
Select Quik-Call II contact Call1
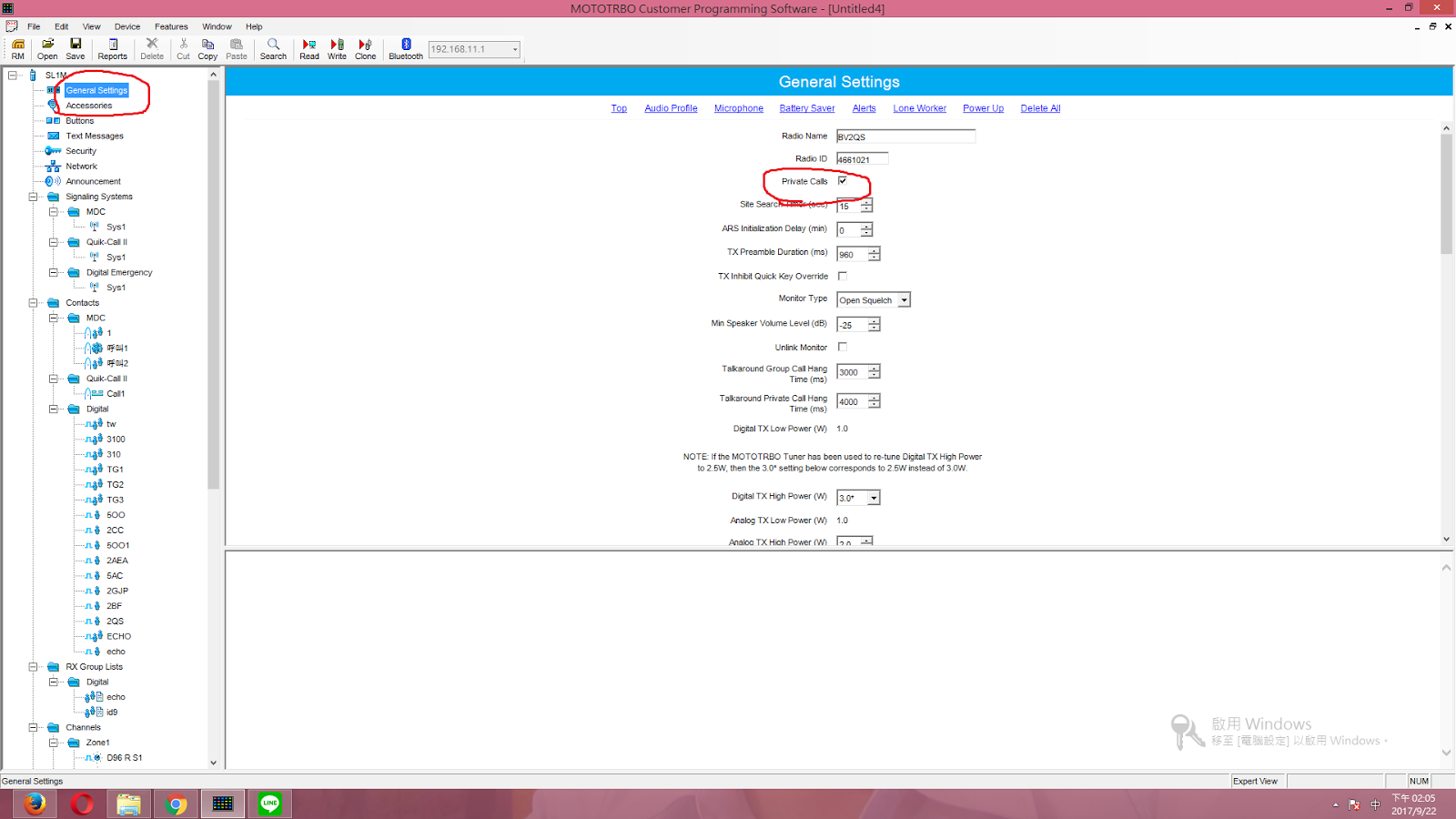pyautogui.click(x=116, y=394)
